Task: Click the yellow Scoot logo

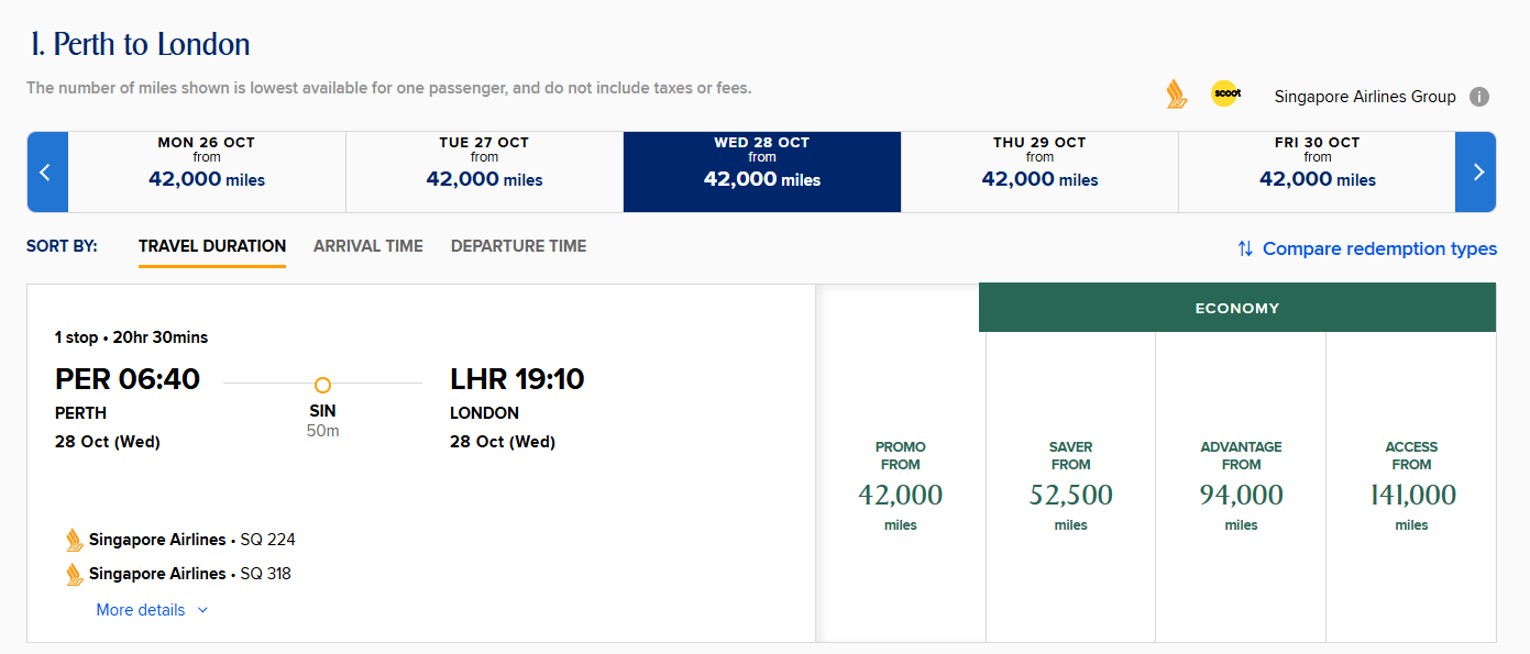Action: click(1225, 95)
